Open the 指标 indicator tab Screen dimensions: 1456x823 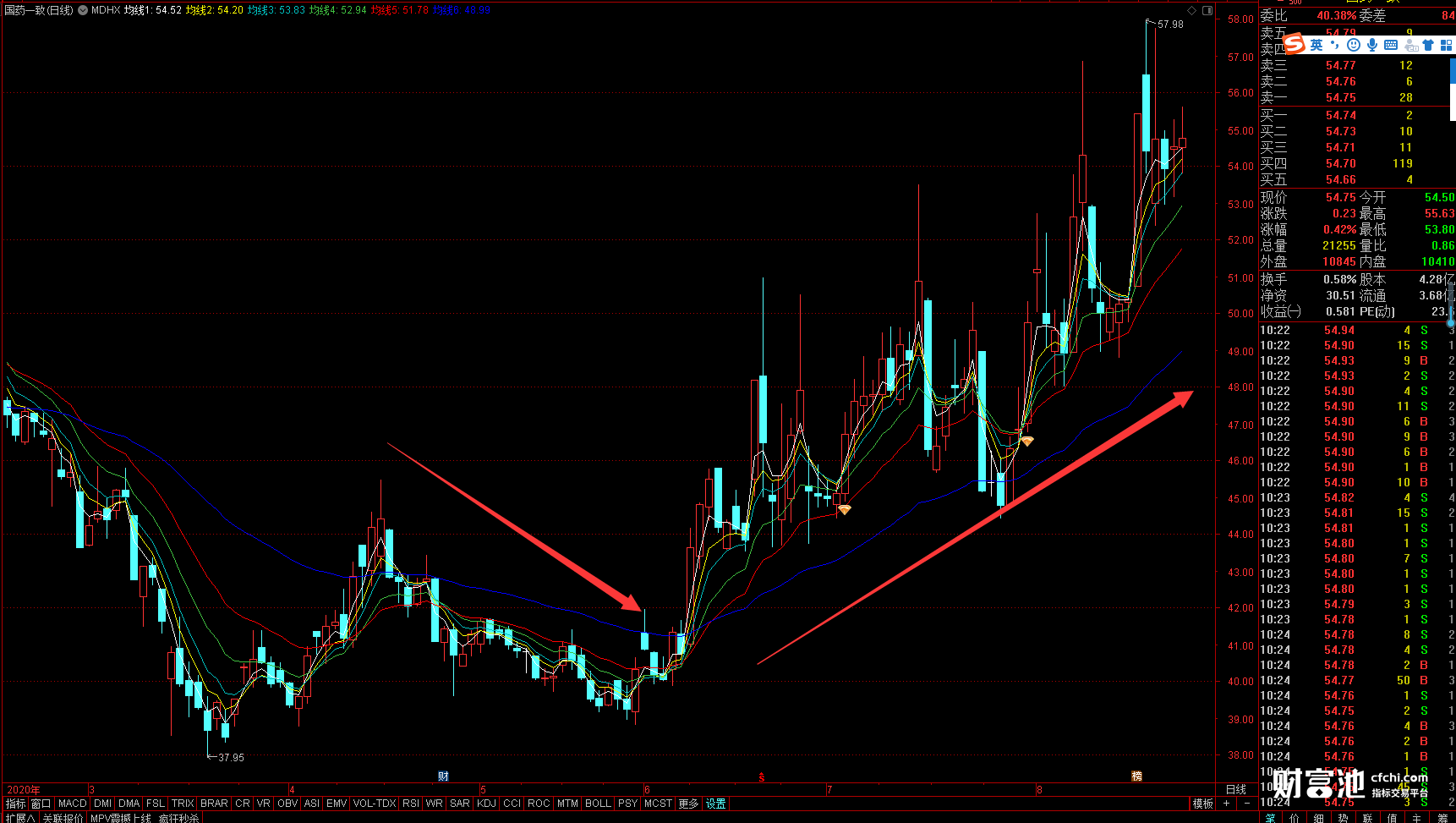[x=16, y=804]
